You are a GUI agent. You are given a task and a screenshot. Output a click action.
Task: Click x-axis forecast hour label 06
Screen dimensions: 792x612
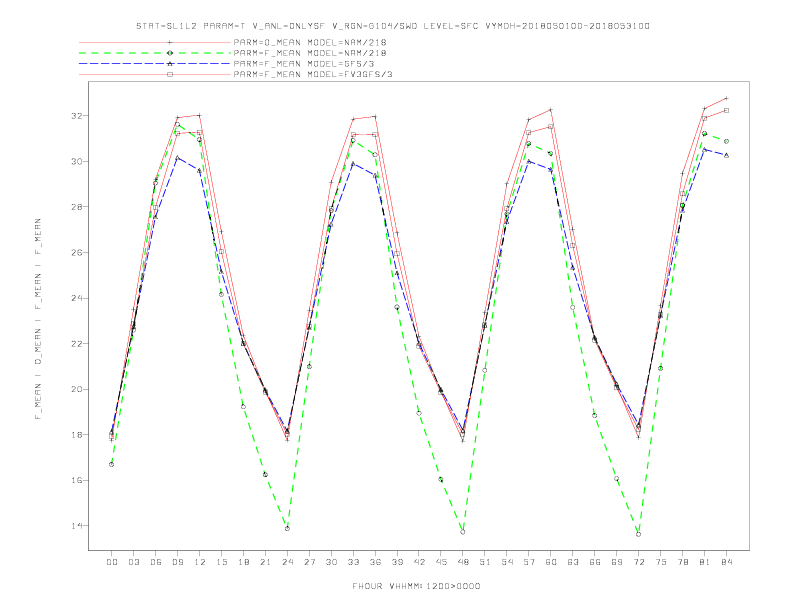coord(156,562)
